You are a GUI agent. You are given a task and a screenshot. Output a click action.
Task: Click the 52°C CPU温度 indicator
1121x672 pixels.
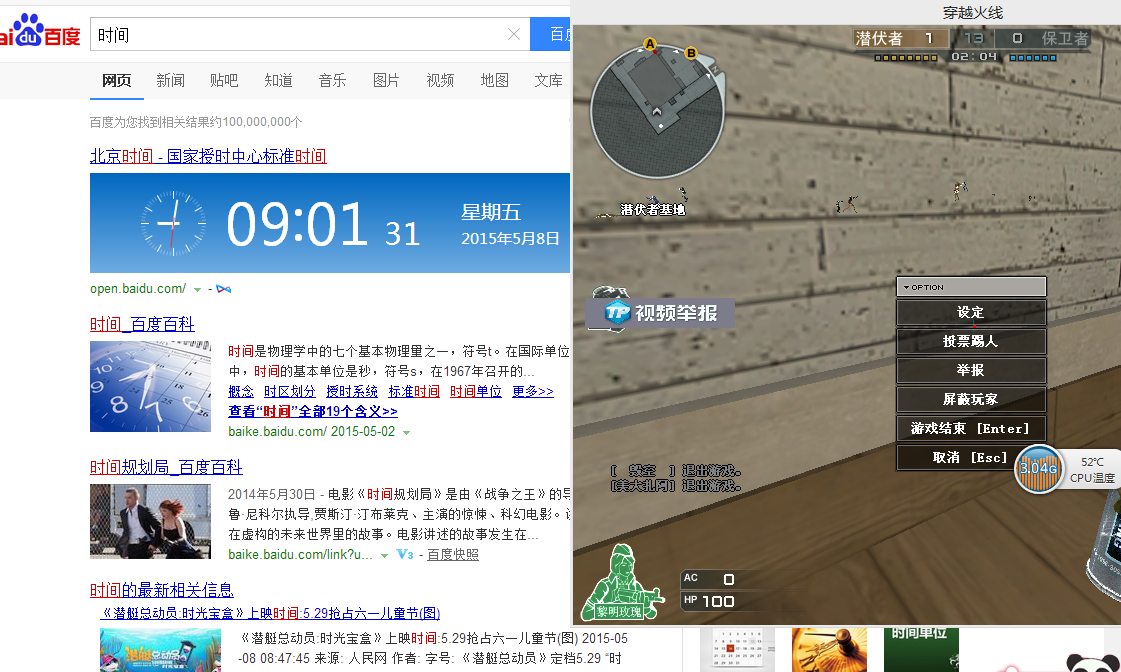1092,470
